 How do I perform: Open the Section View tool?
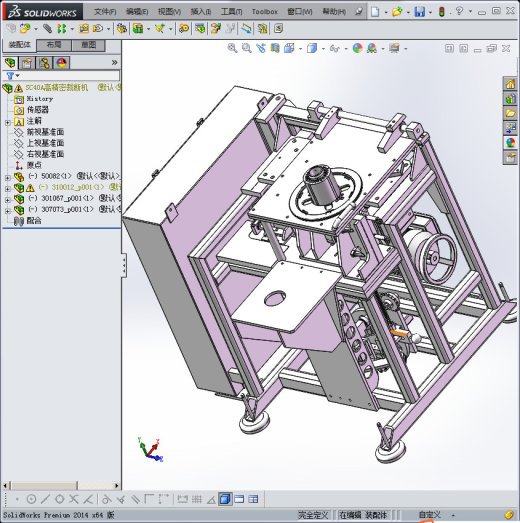click(275, 48)
